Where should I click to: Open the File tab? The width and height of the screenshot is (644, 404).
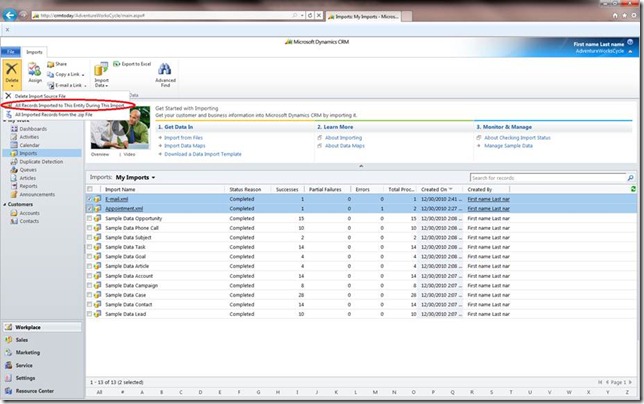[x=10, y=51]
